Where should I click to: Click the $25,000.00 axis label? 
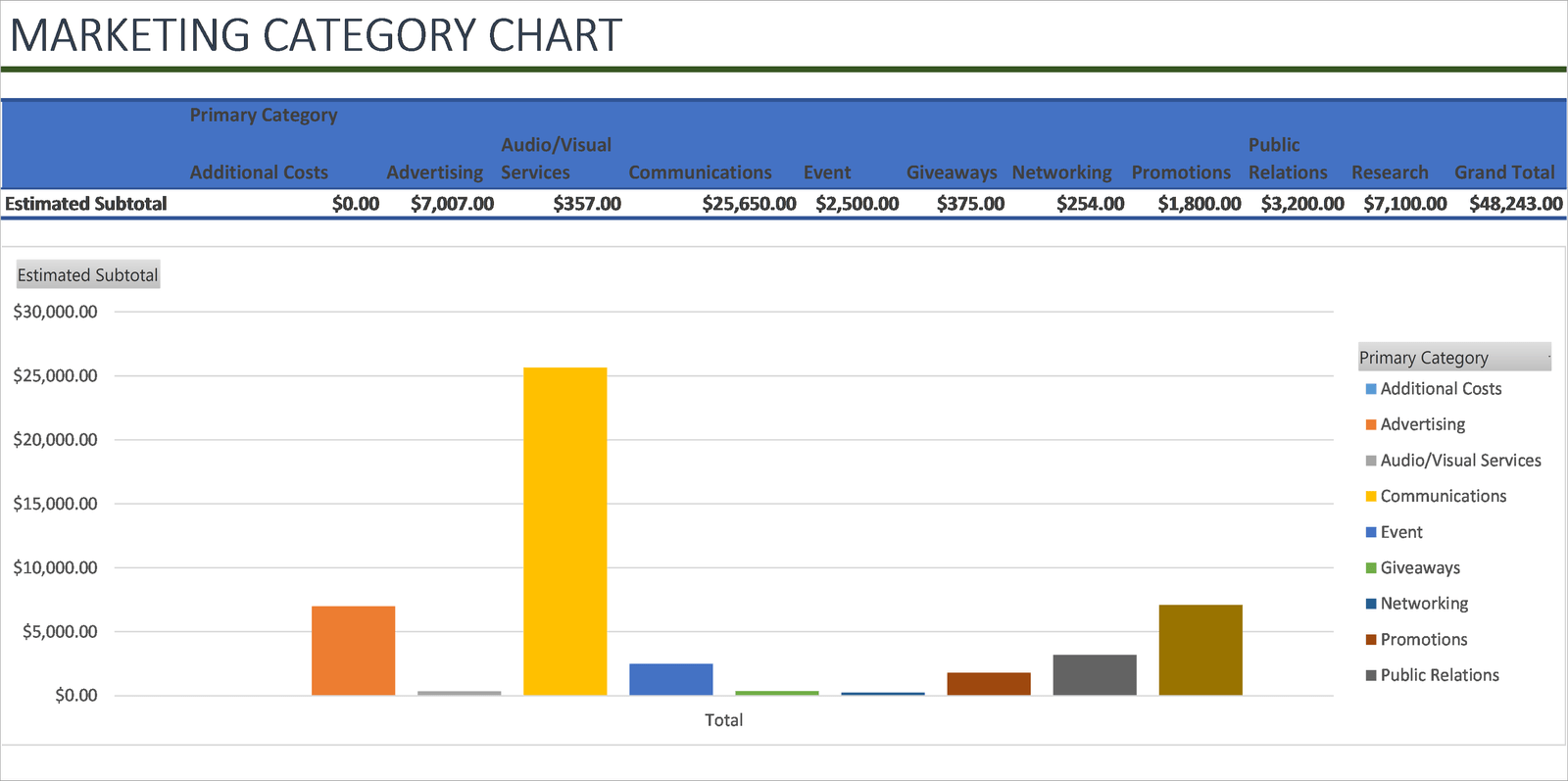pos(55,376)
